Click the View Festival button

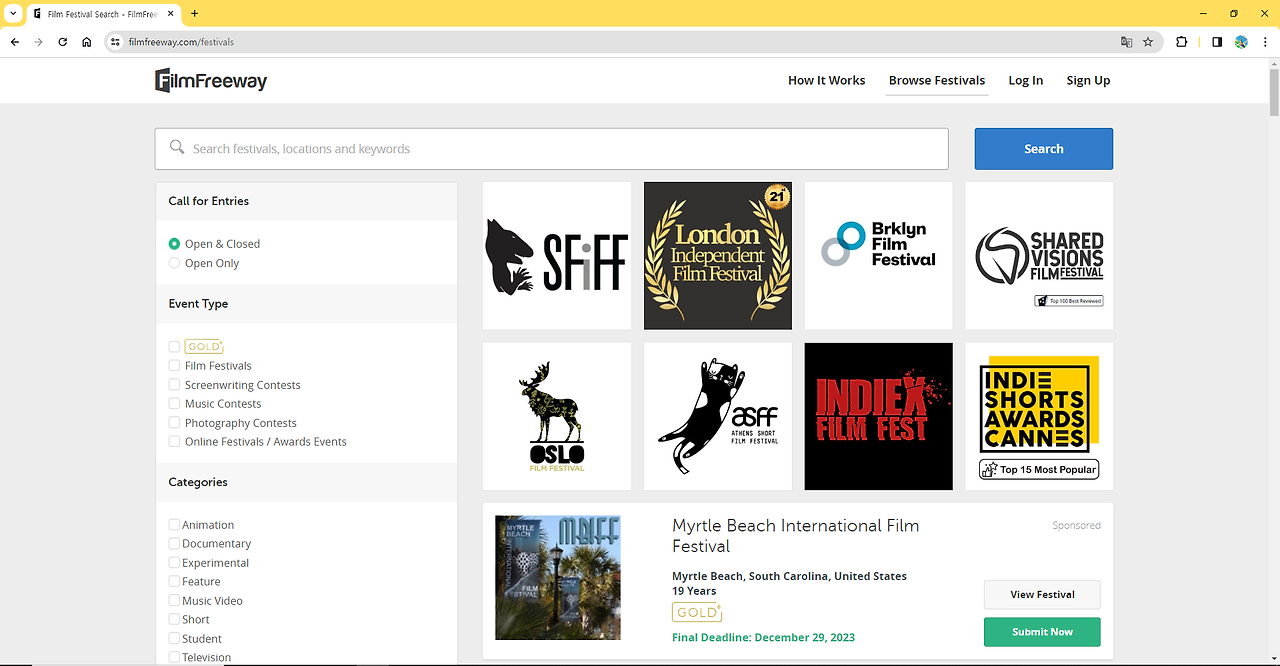pos(1042,594)
